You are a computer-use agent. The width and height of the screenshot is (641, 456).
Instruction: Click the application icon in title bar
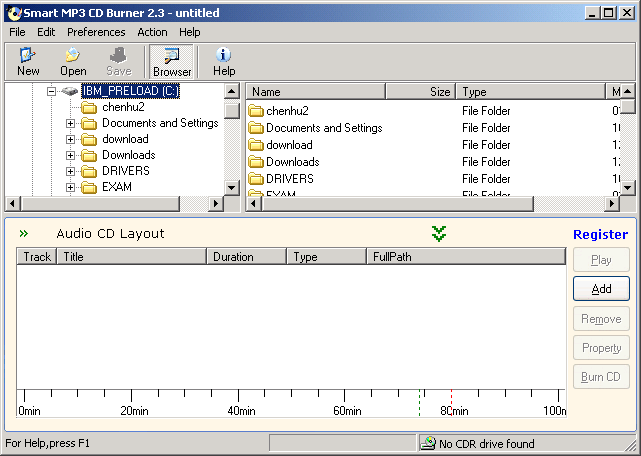(13, 13)
